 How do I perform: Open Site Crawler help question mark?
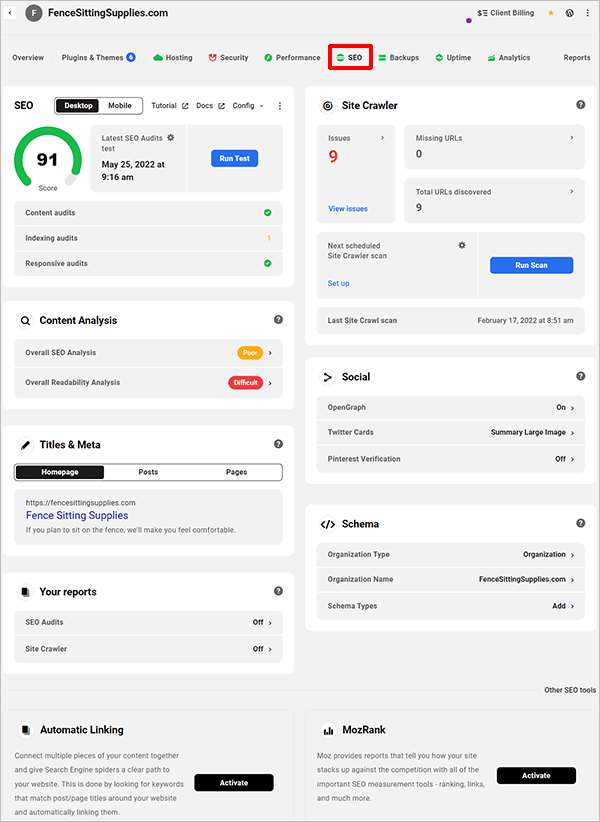(581, 105)
